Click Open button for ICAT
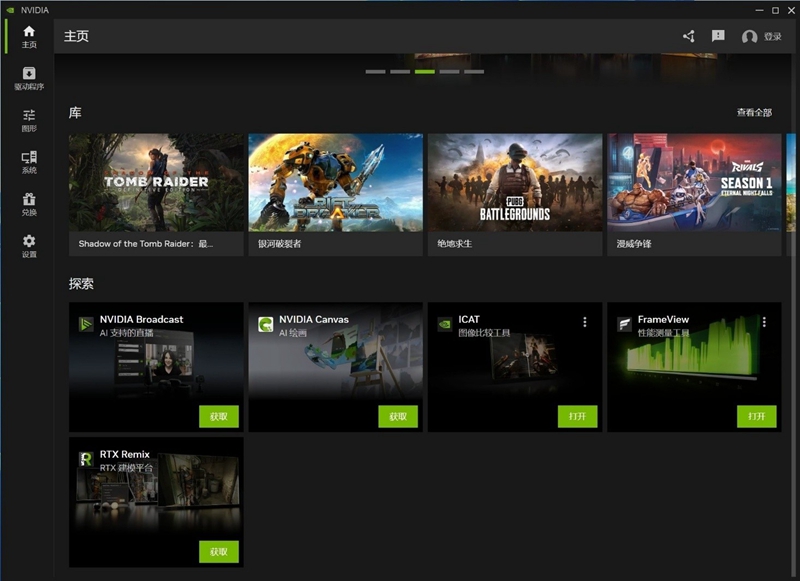Image resolution: width=800 pixels, height=581 pixels. click(x=577, y=416)
